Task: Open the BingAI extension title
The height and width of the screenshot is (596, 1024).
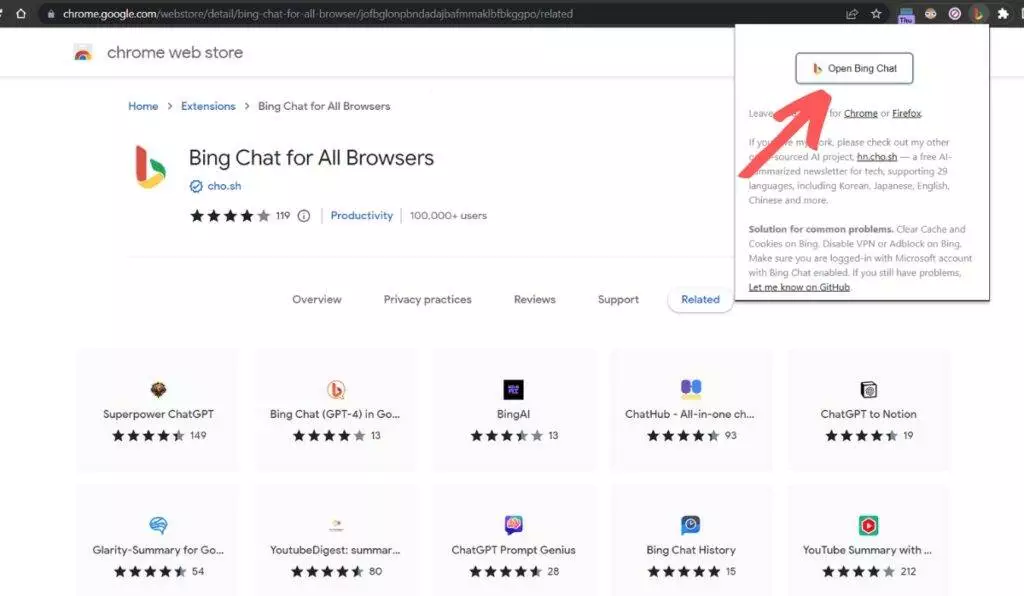Action: (513, 414)
